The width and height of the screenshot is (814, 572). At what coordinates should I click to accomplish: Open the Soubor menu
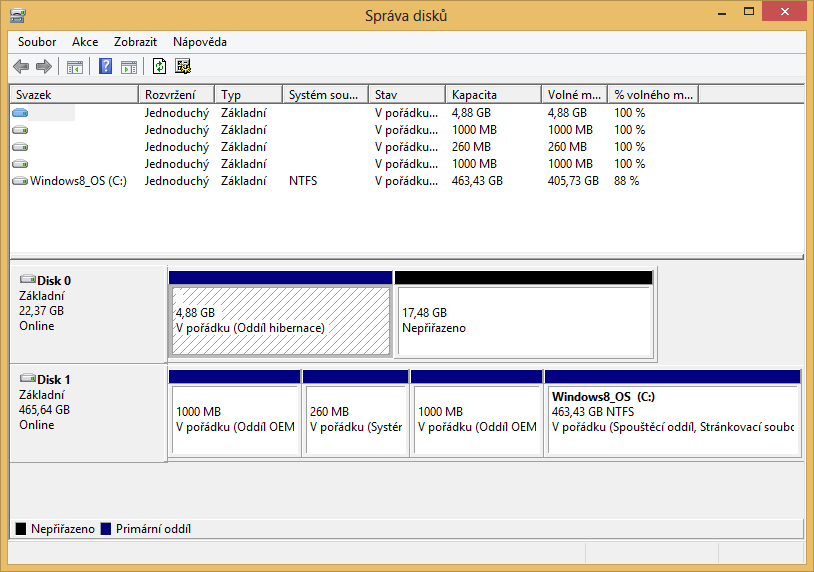(37, 42)
